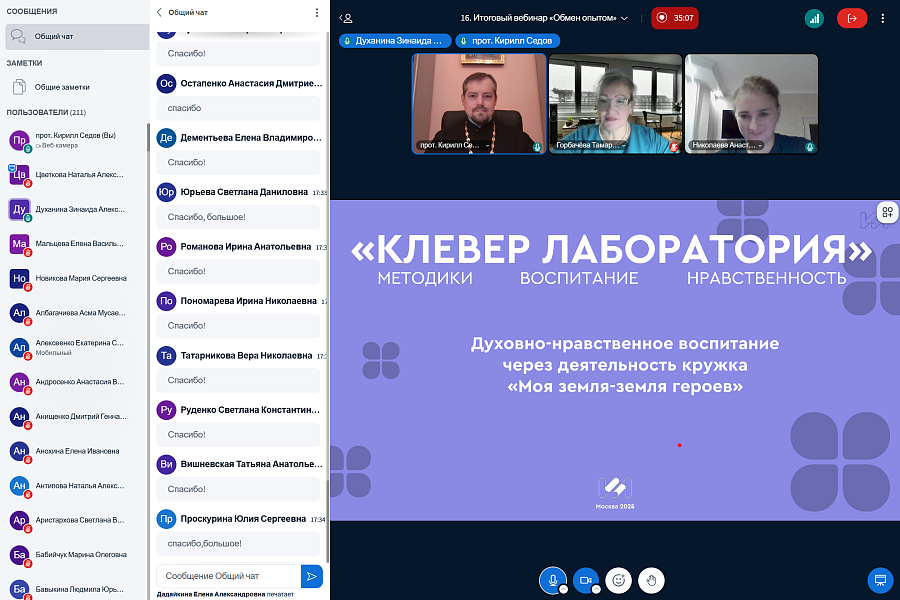The height and width of the screenshot is (600, 900).
Task: Click Проскурина Юлия Сергеевна chat avatar
Action: 166,519
